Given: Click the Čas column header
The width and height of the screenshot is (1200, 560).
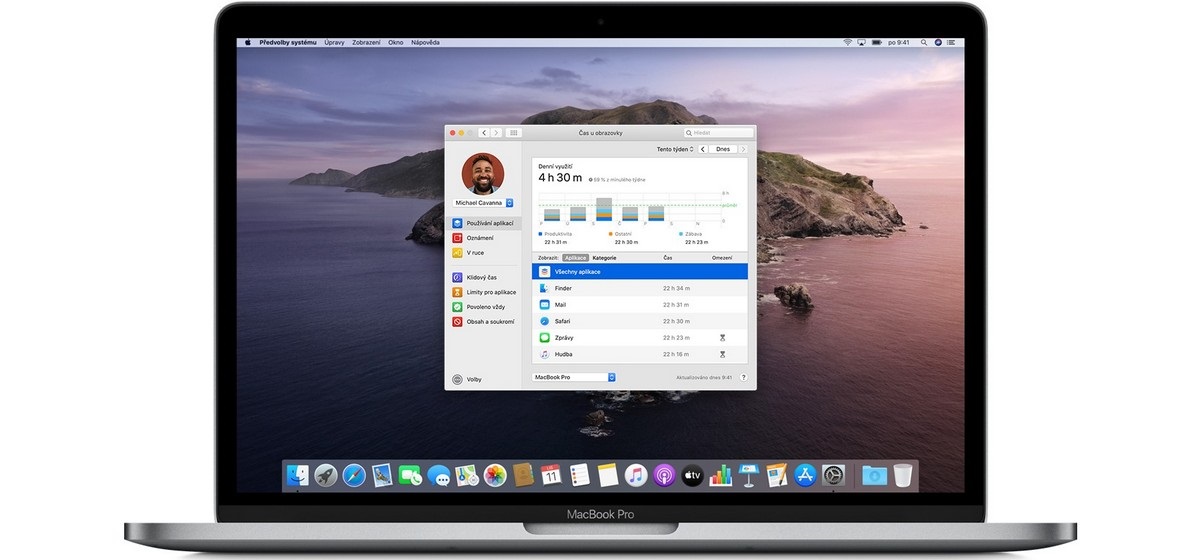Looking at the screenshot, I should click(x=667, y=258).
